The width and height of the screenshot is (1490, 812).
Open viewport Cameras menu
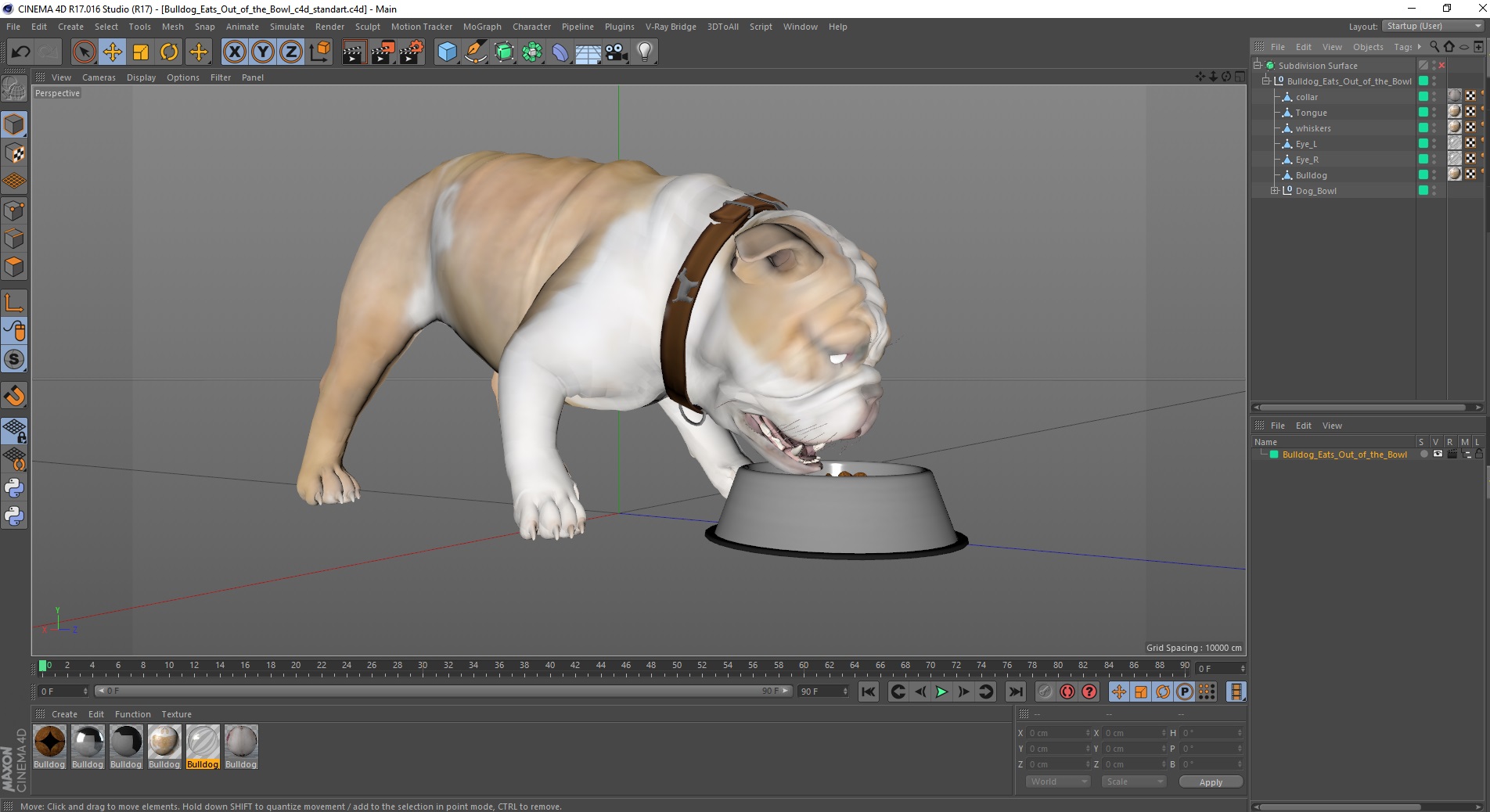(x=99, y=77)
